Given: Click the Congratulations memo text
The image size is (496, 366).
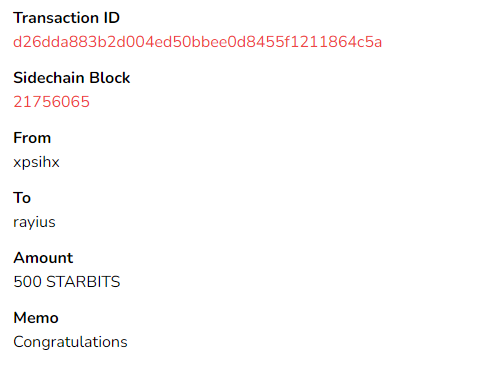Looking at the screenshot, I should click(70, 342).
